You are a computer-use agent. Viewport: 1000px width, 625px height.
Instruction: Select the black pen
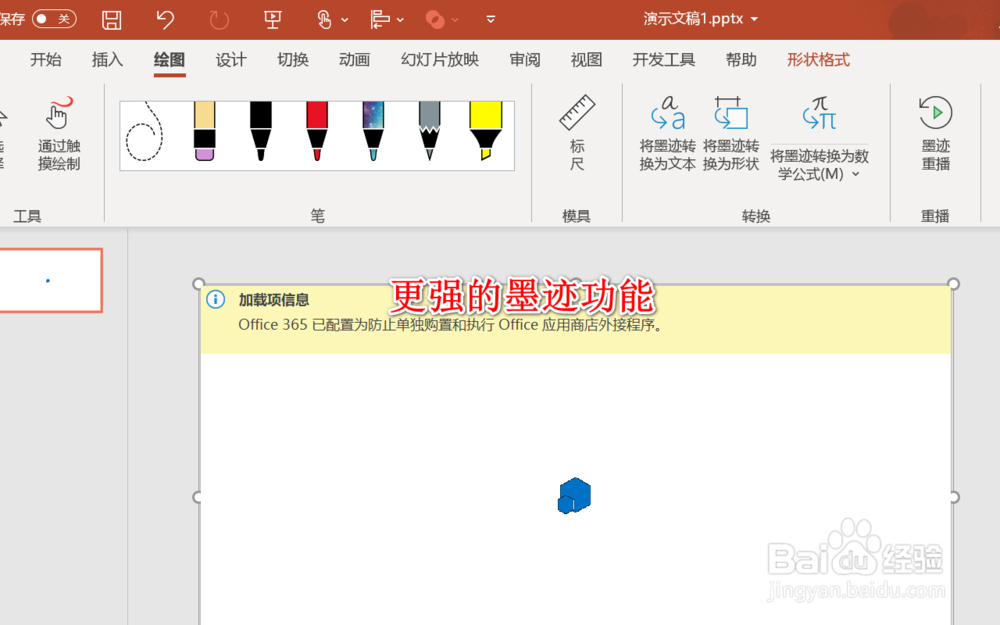coord(260,131)
